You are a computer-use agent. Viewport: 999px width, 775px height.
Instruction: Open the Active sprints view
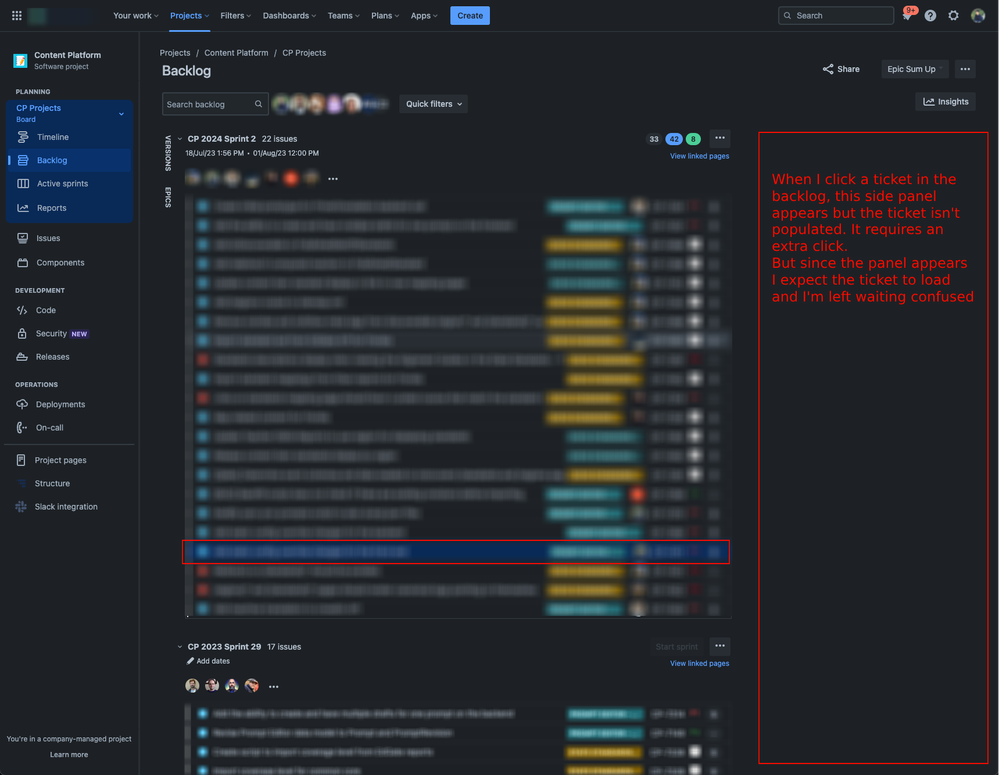62,182
